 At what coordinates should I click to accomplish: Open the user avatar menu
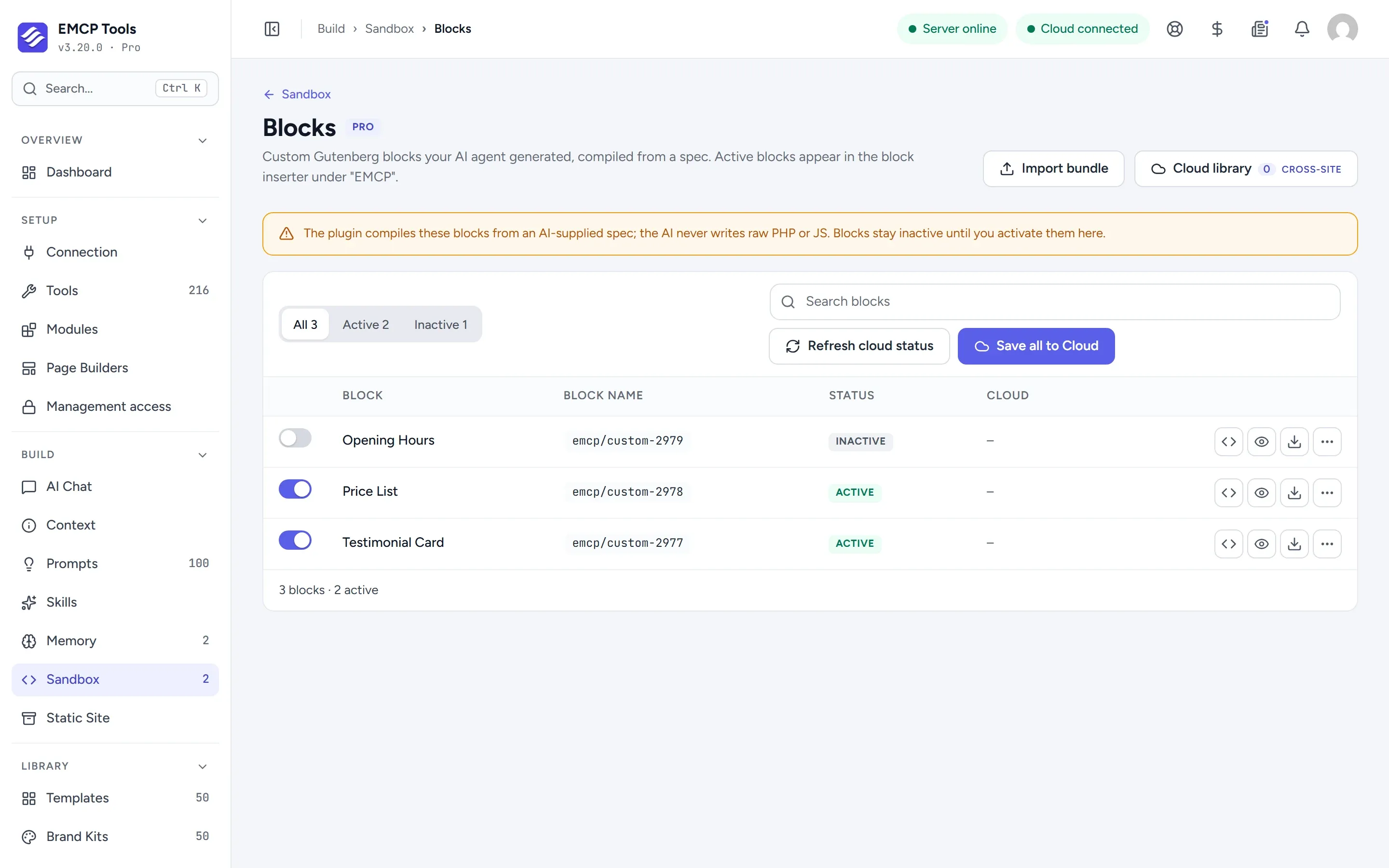coord(1343,29)
